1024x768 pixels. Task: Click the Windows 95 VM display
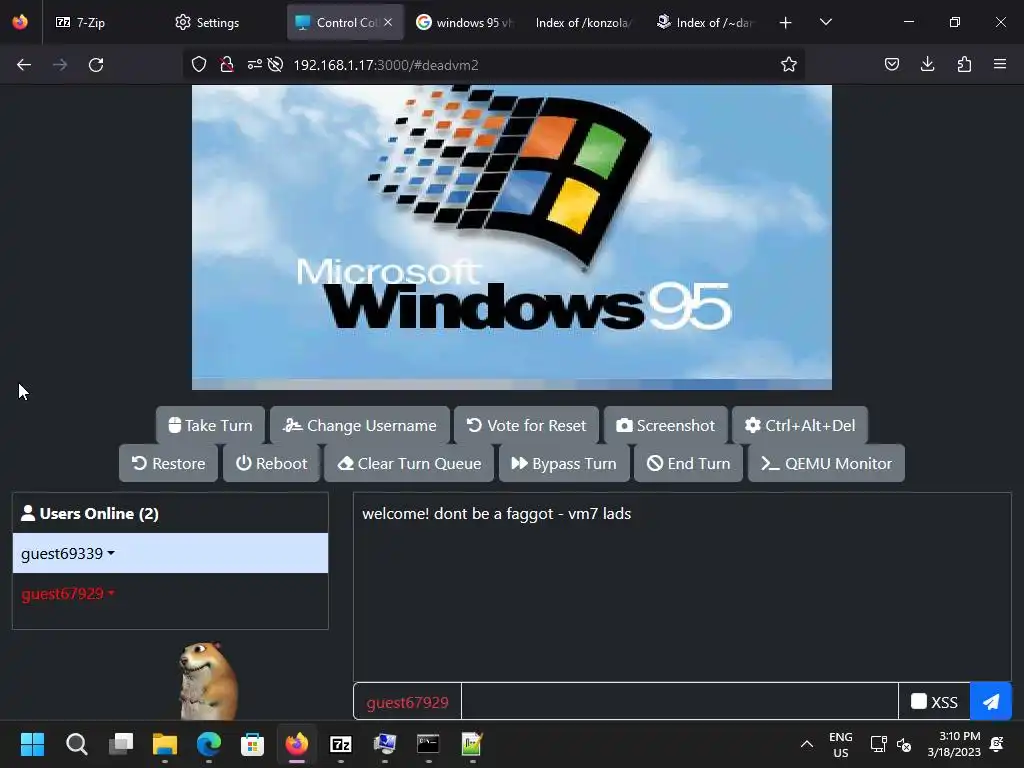[511, 237]
